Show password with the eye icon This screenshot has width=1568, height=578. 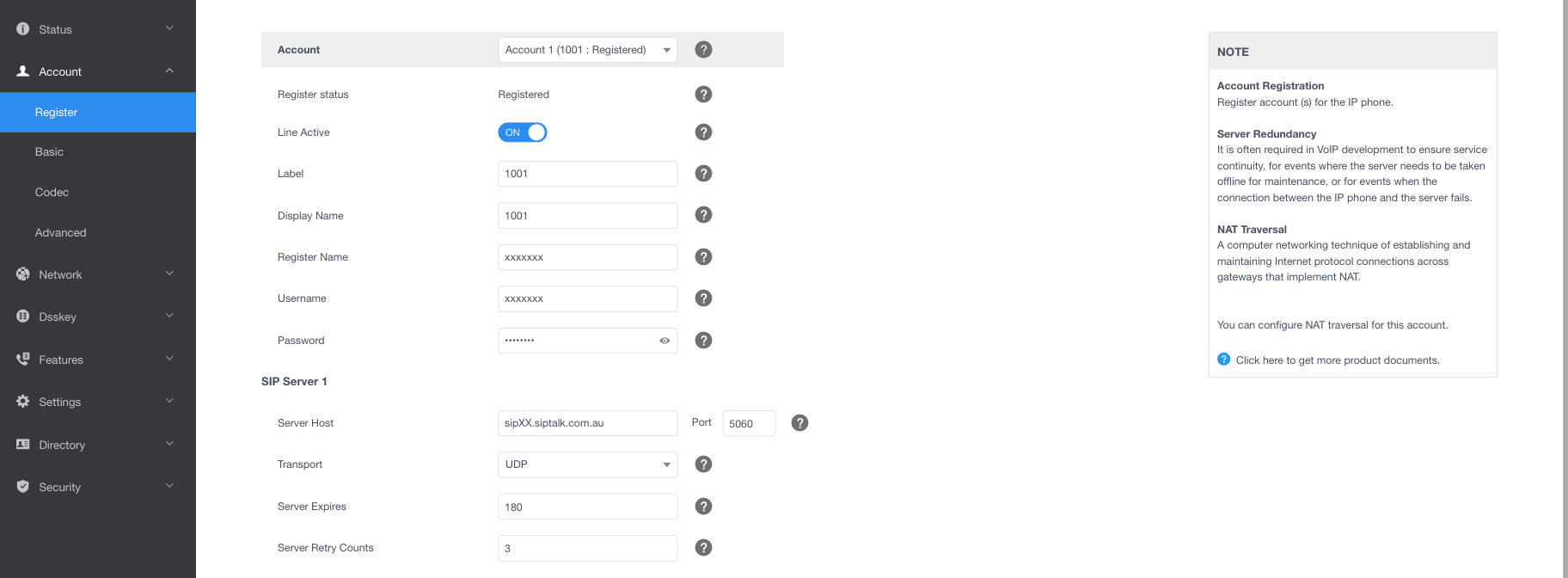tap(665, 341)
